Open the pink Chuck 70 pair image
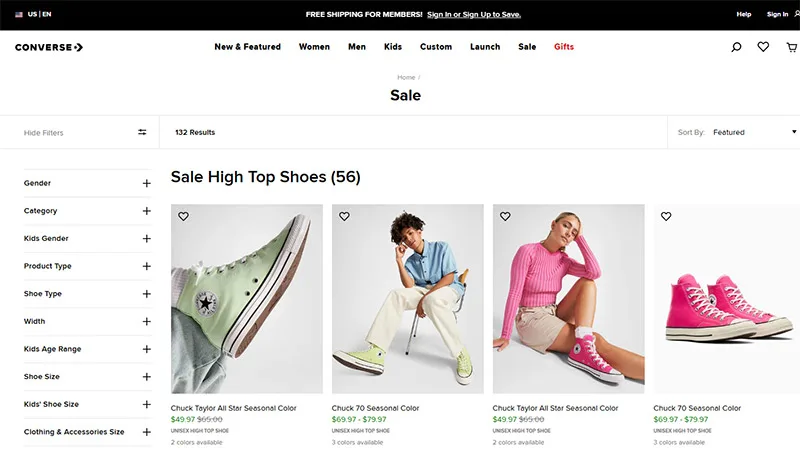Viewport: 800px width, 449px height. point(727,299)
